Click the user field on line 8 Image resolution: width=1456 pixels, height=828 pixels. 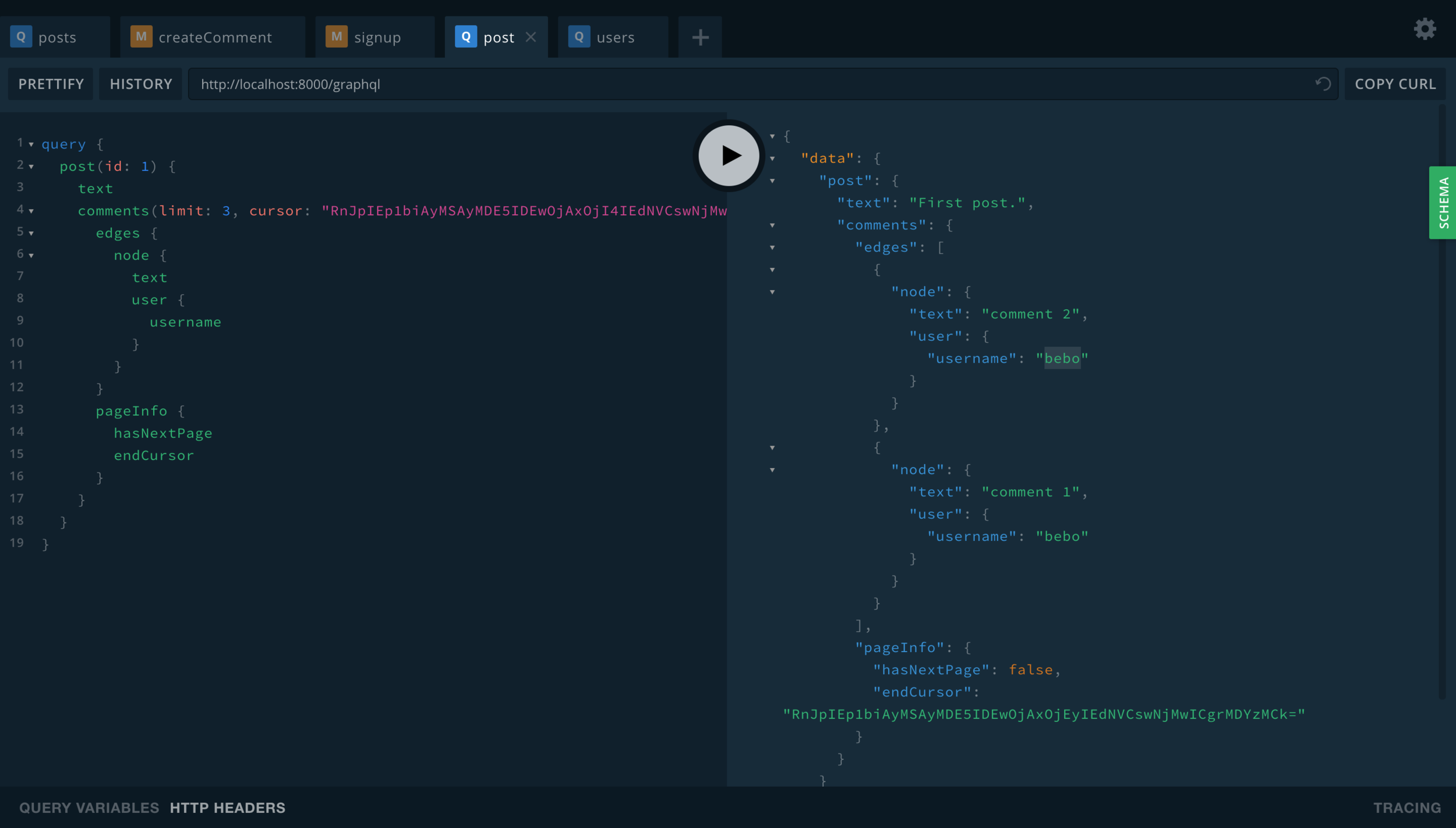[149, 300]
